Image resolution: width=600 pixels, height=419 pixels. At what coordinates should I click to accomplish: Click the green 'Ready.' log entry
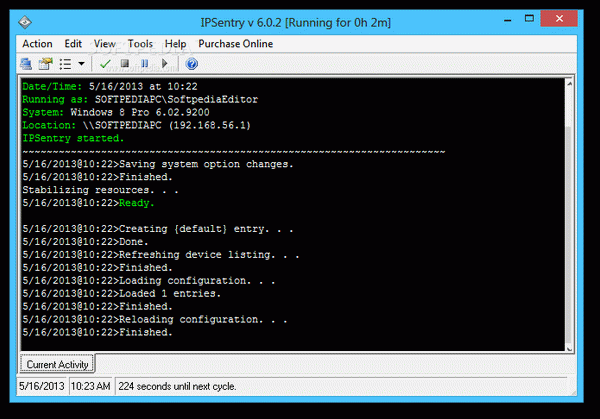[137, 203]
